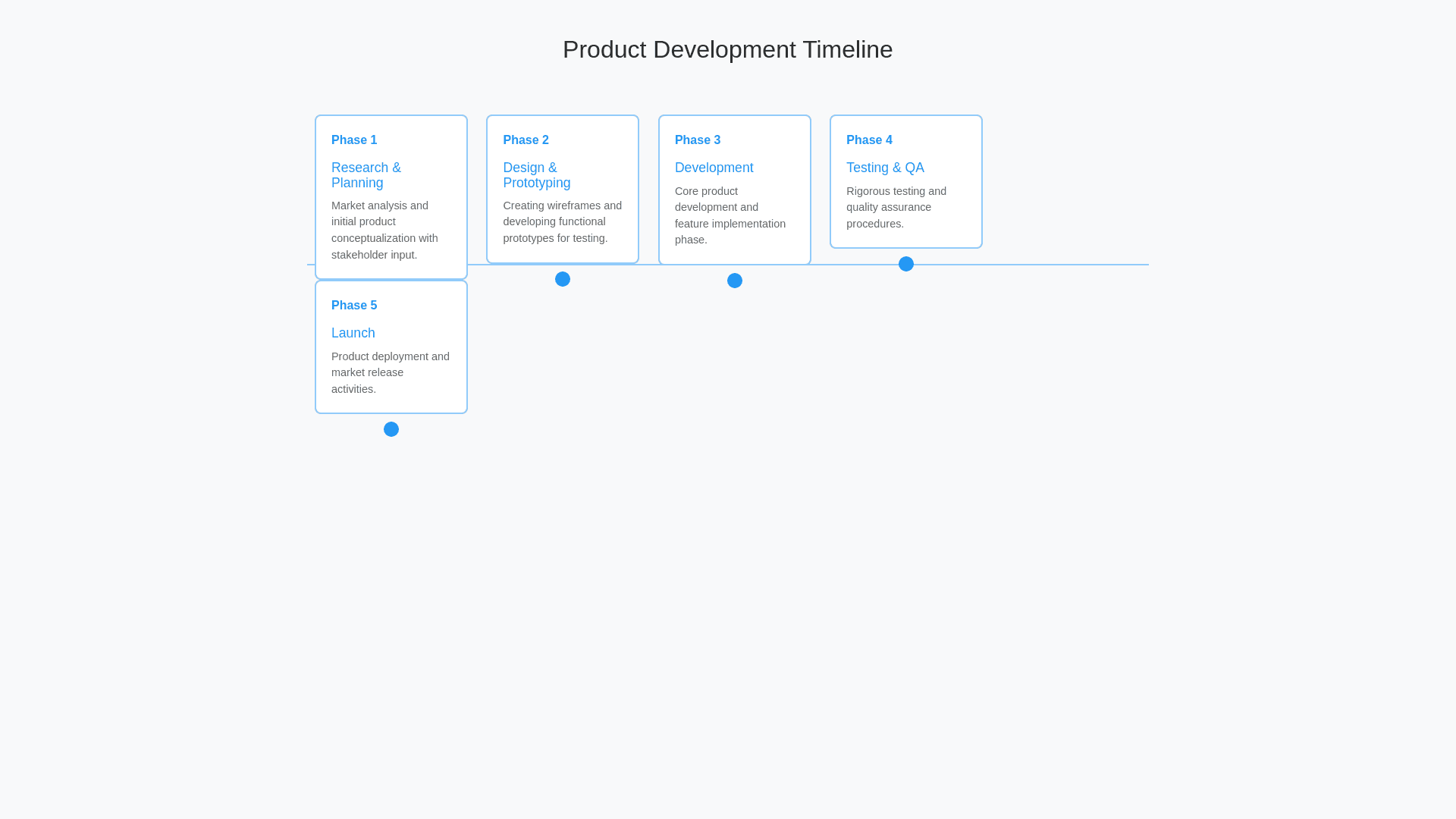Click the Phase 5 label
Image resolution: width=1456 pixels, height=819 pixels.
click(354, 306)
